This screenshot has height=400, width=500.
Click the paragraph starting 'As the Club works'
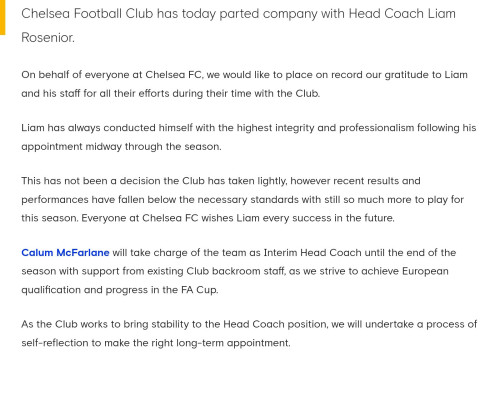[x=249, y=334]
